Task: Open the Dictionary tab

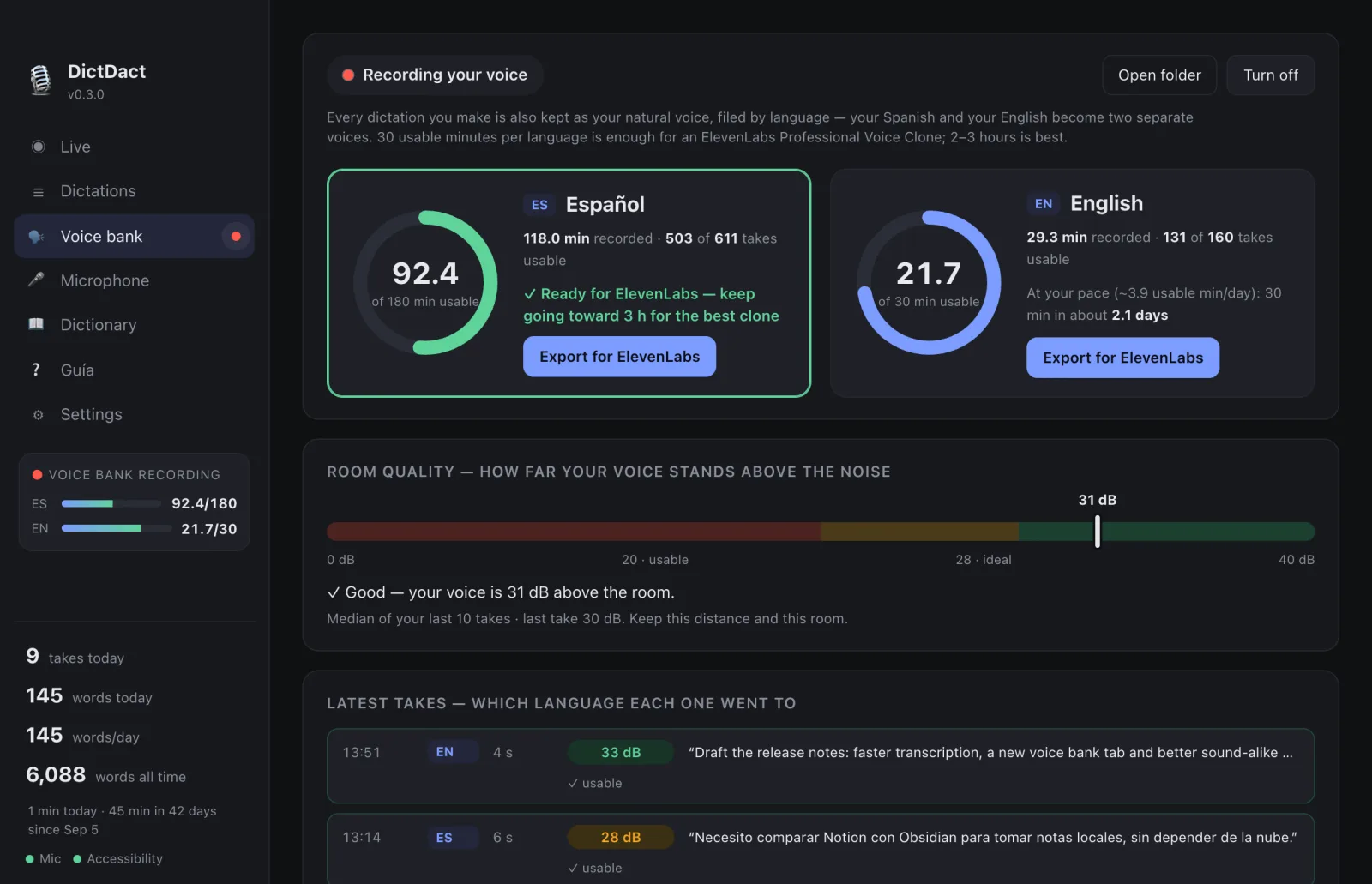Action: [135, 325]
